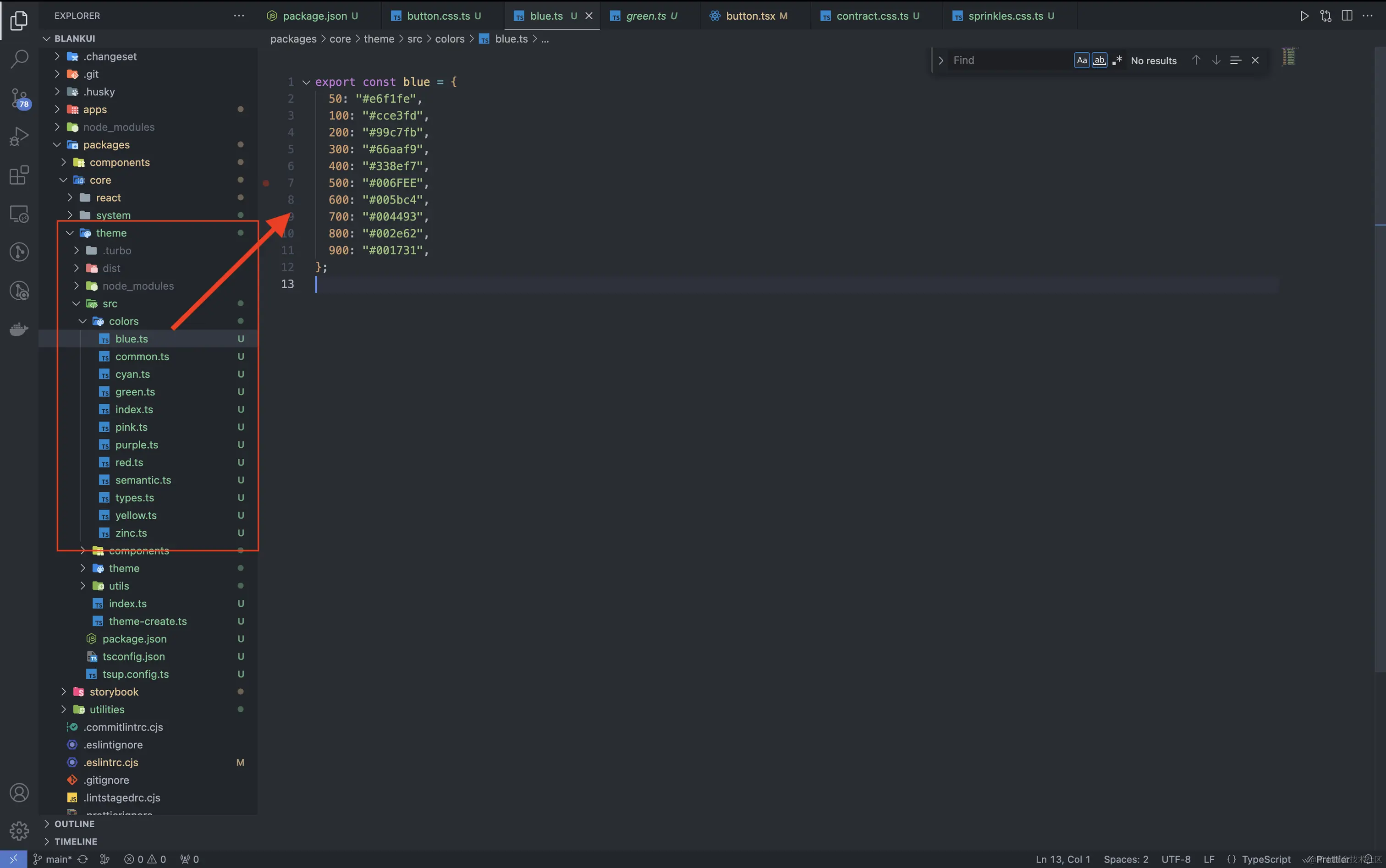Viewport: 1386px width, 868px height.
Task: Open the Search sidebar icon
Action: pos(19,59)
